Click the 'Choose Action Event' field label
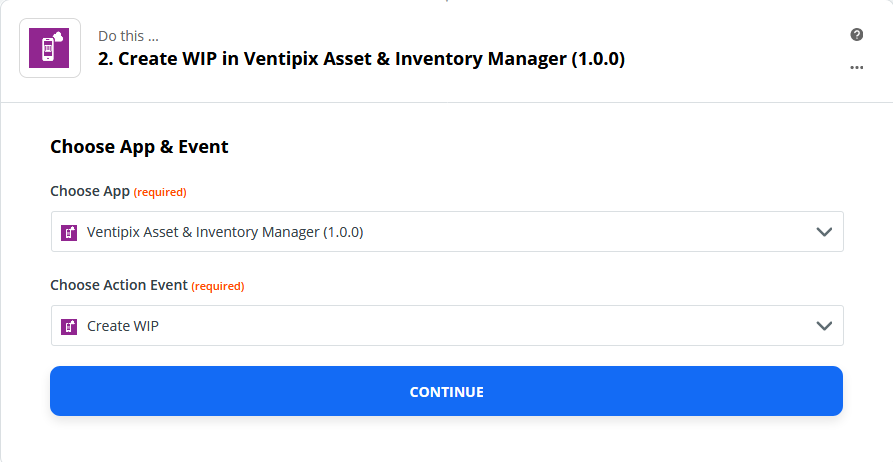The width and height of the screenshot is (893, 462). [118, 285]
